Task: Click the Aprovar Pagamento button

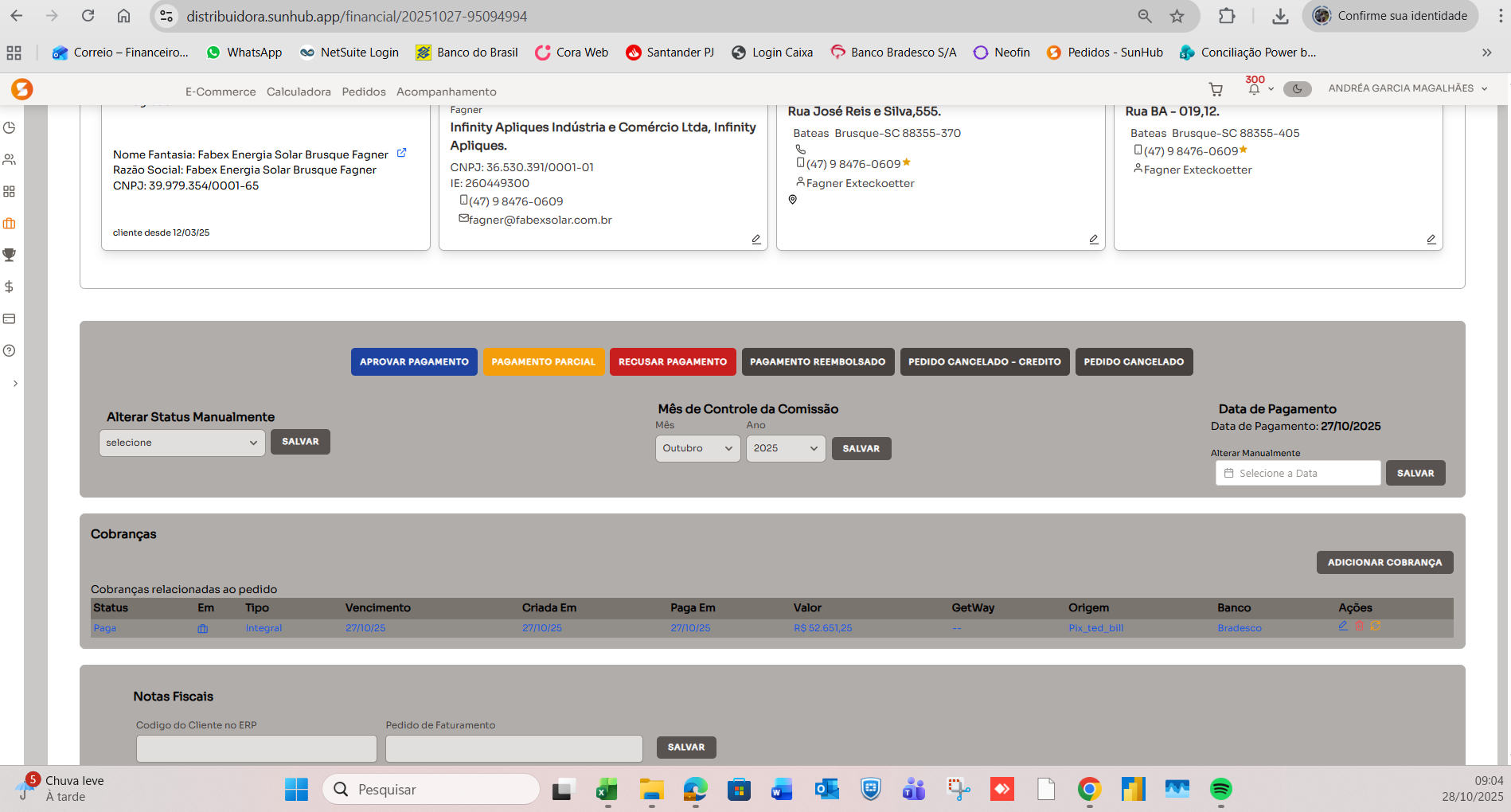Action: pos(414,361)
